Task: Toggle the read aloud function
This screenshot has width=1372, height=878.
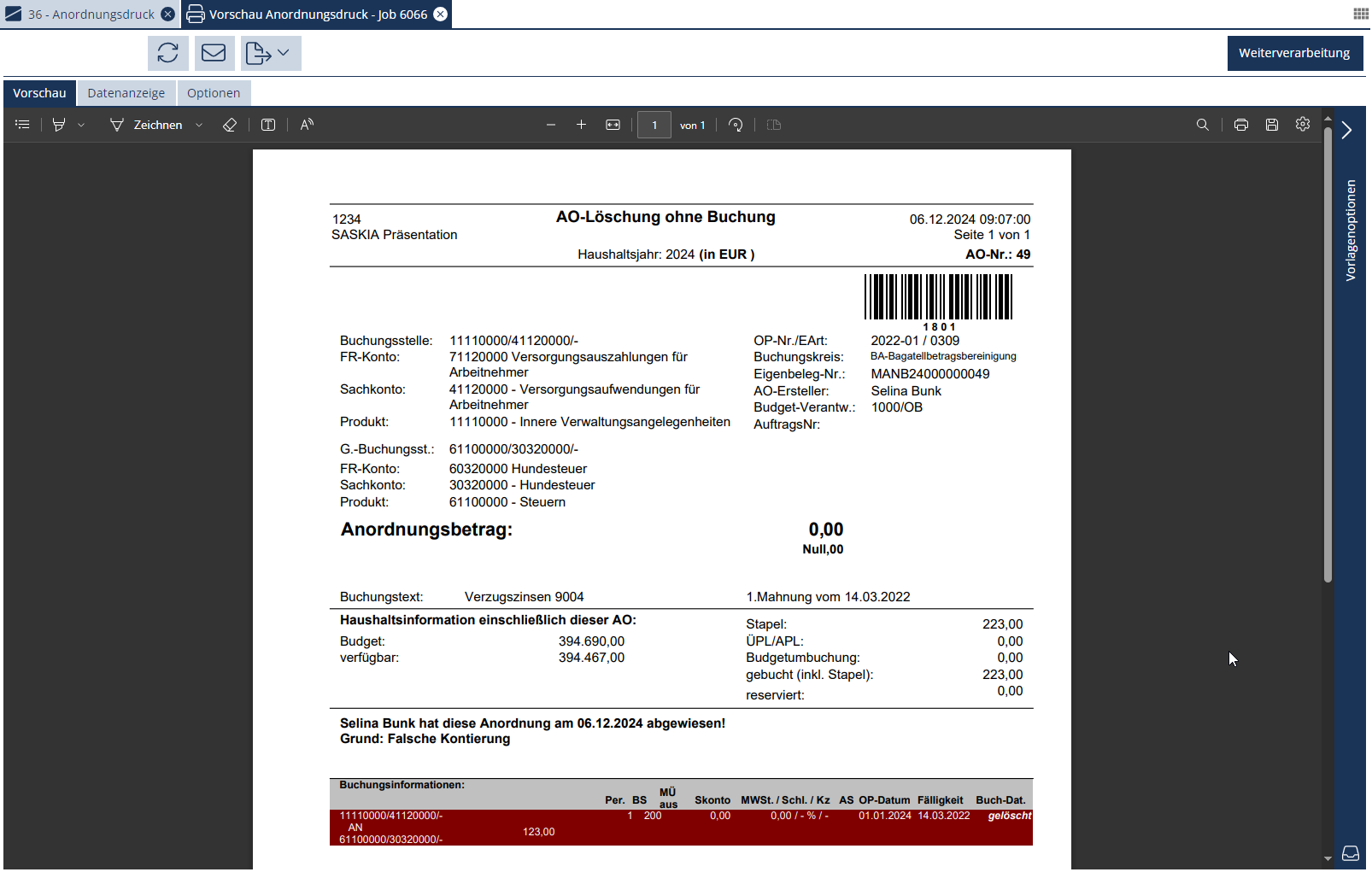Action: 307,125
